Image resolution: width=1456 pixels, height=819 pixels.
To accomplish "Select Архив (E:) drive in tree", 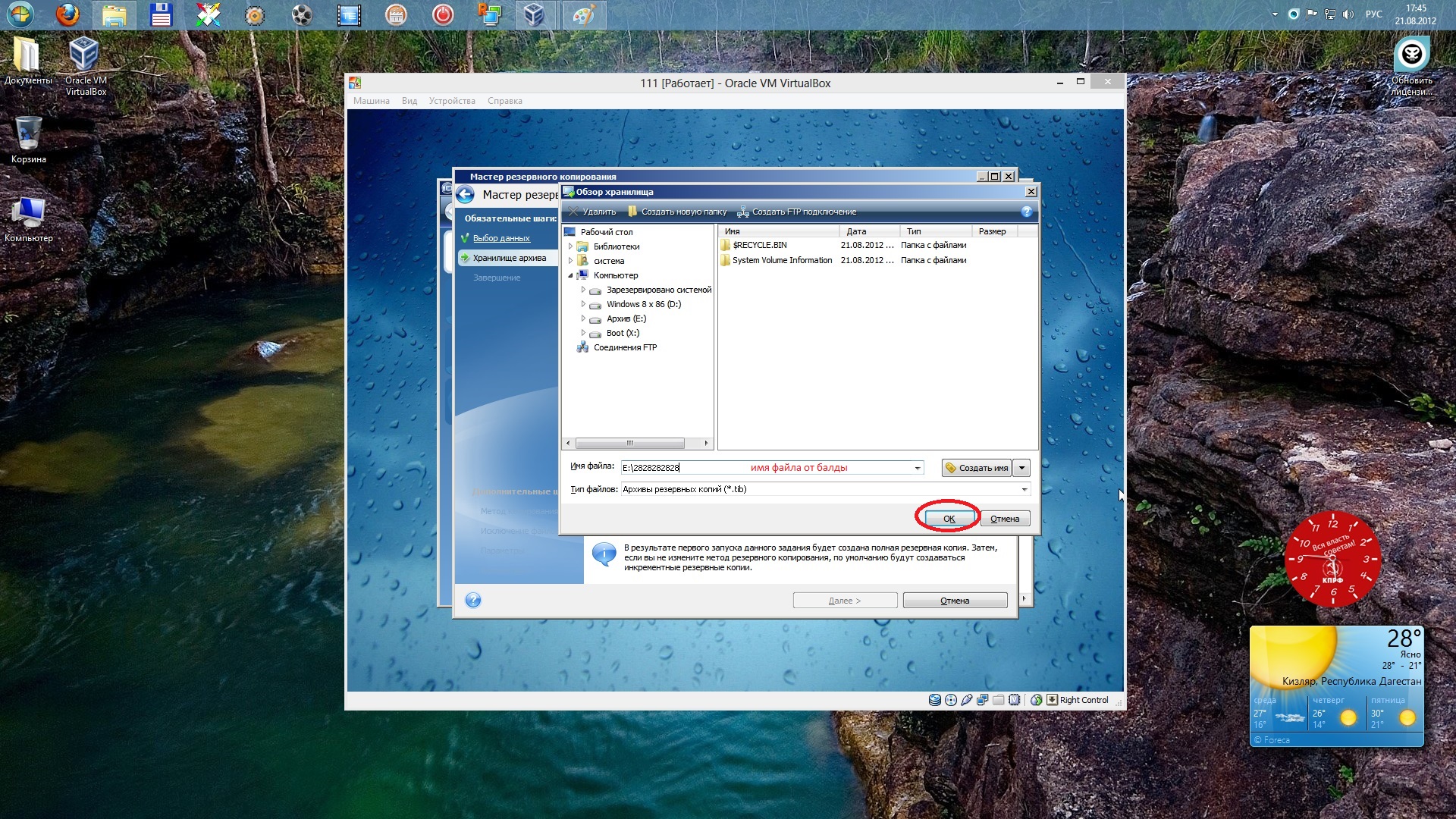I will 626,318.
